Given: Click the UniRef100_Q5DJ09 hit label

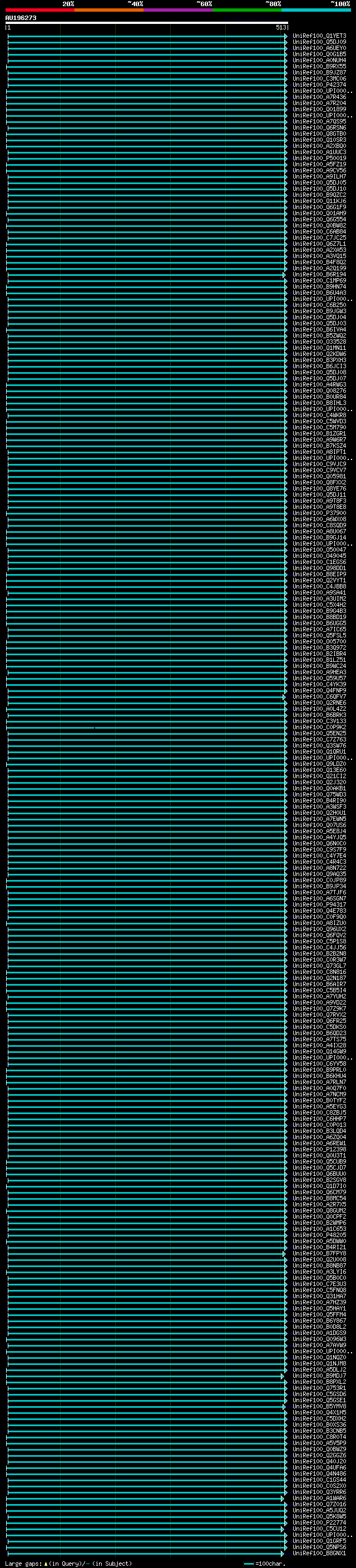Looking at the screenshot, I should (319, 42).
